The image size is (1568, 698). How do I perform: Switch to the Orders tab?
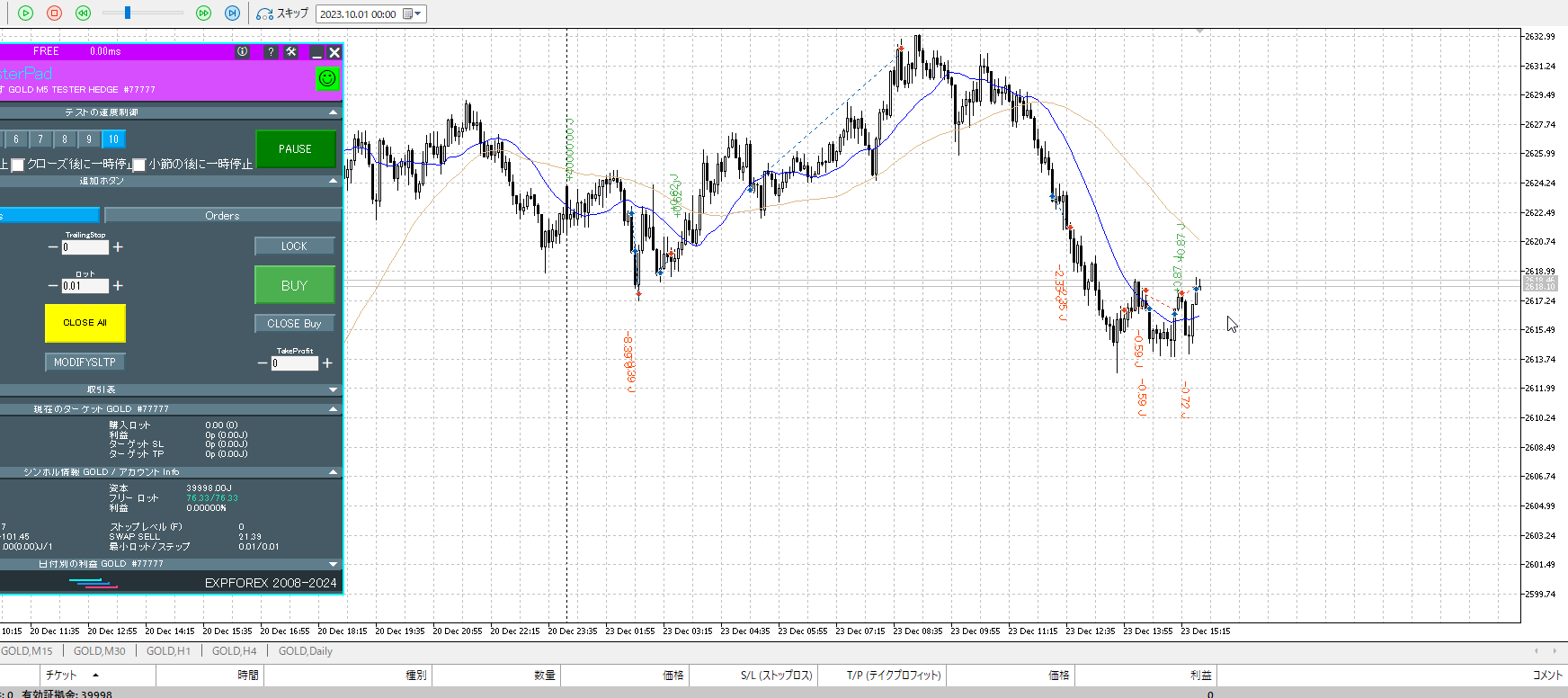click(x=222, y=216)
